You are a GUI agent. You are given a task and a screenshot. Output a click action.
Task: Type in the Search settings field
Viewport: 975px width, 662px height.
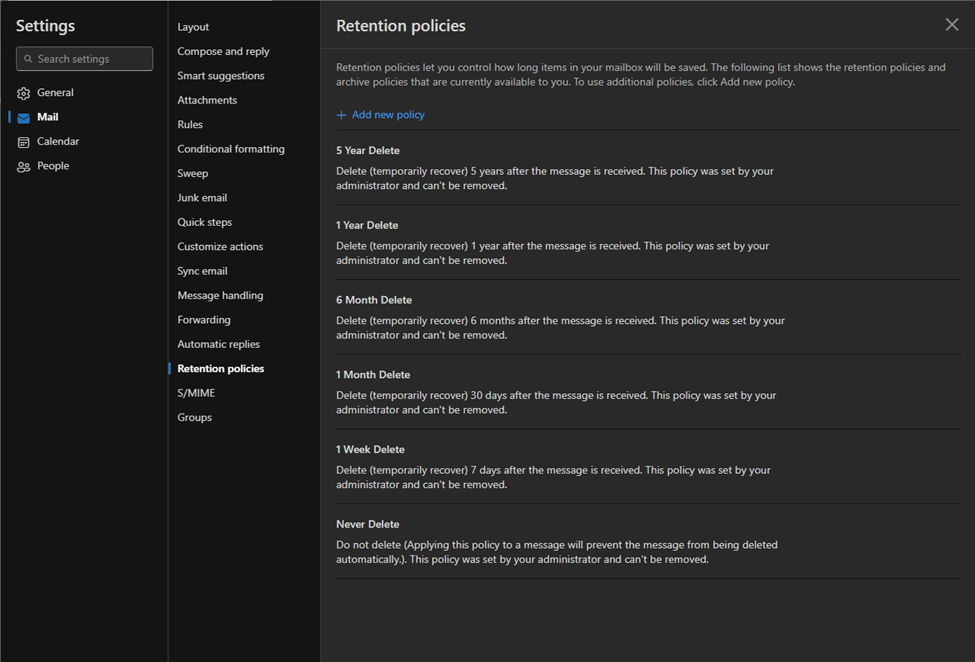[x=92, y=59]
